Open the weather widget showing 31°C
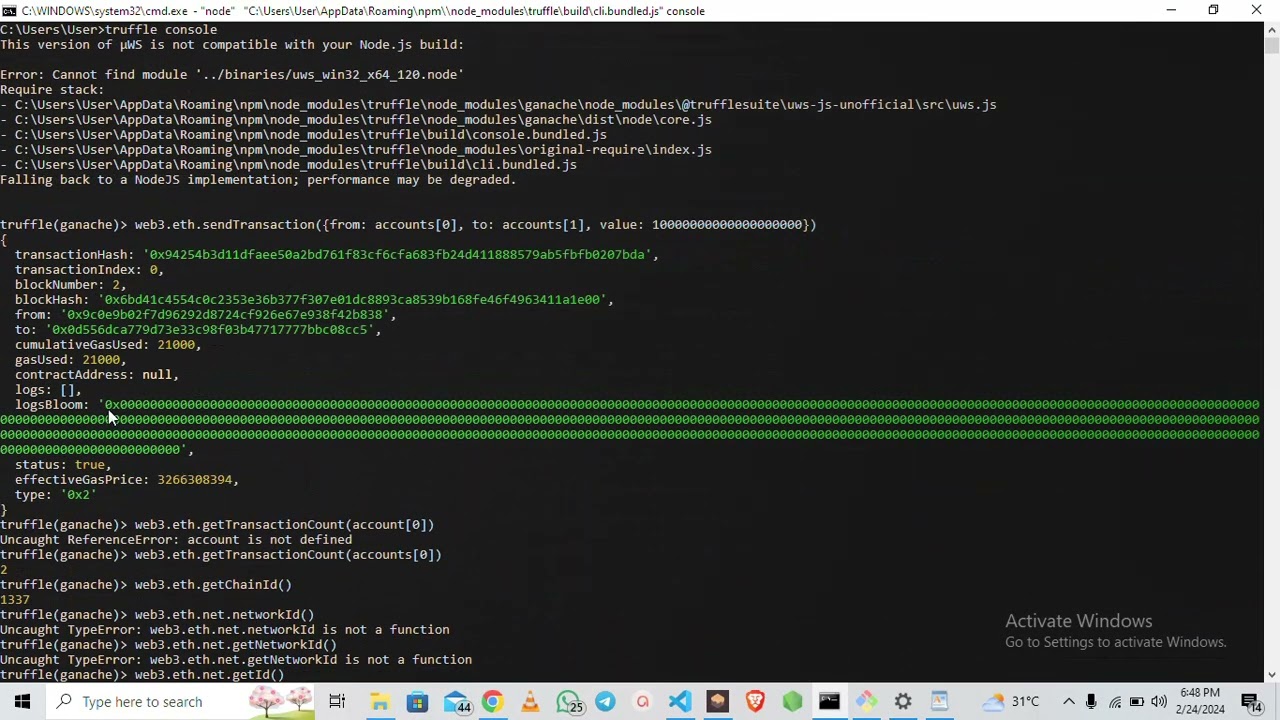The image size is (1280, 720). tap(1011, 702)
